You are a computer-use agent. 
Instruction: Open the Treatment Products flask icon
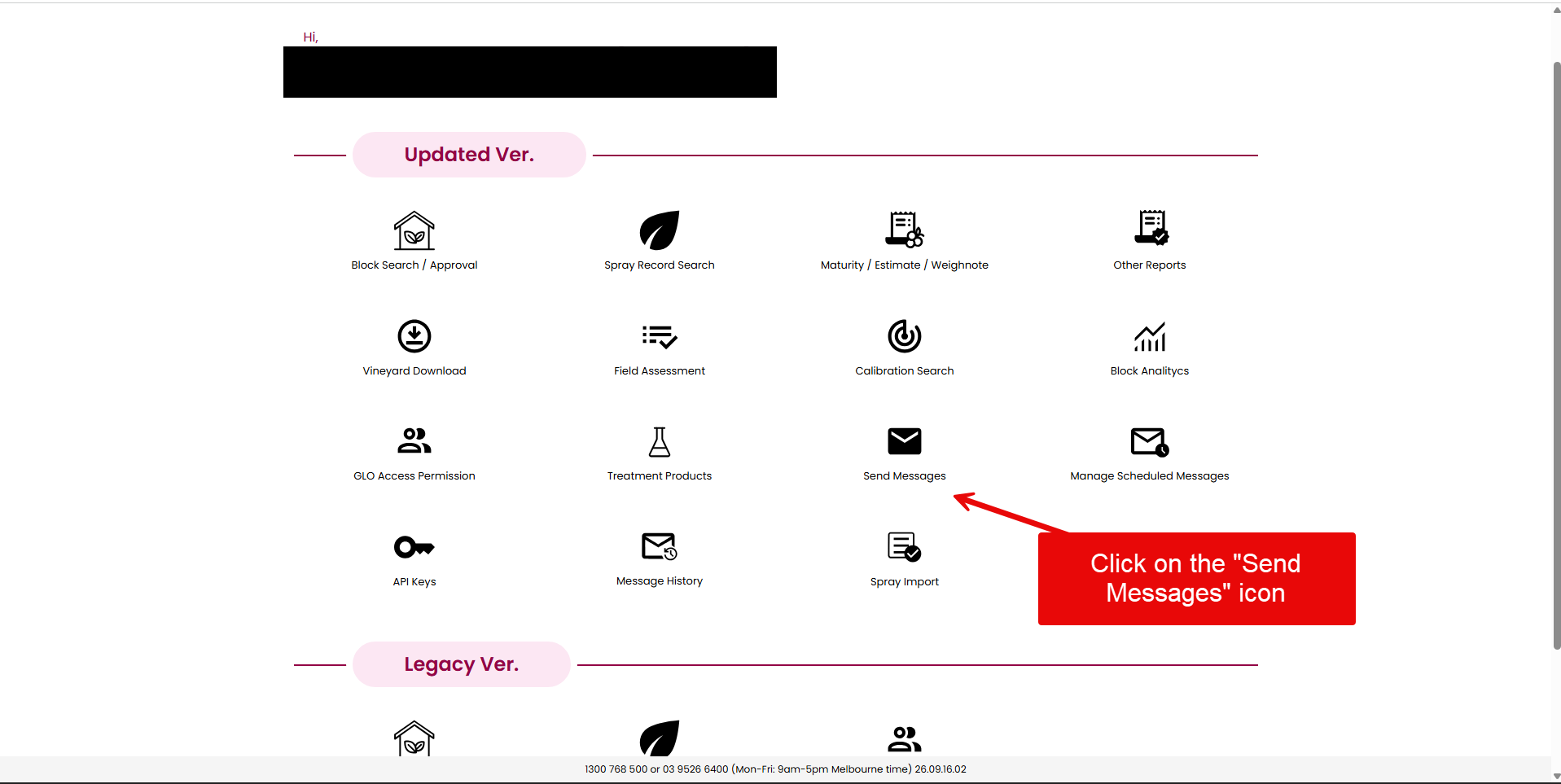pyautogui.click(x=660, y=441)
